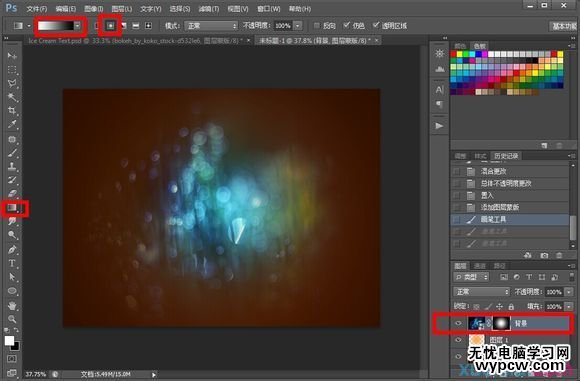
Task: Open Layers panel 正常 blend mode dropdown
Action: pyautogui.click(x=481, y=292)
